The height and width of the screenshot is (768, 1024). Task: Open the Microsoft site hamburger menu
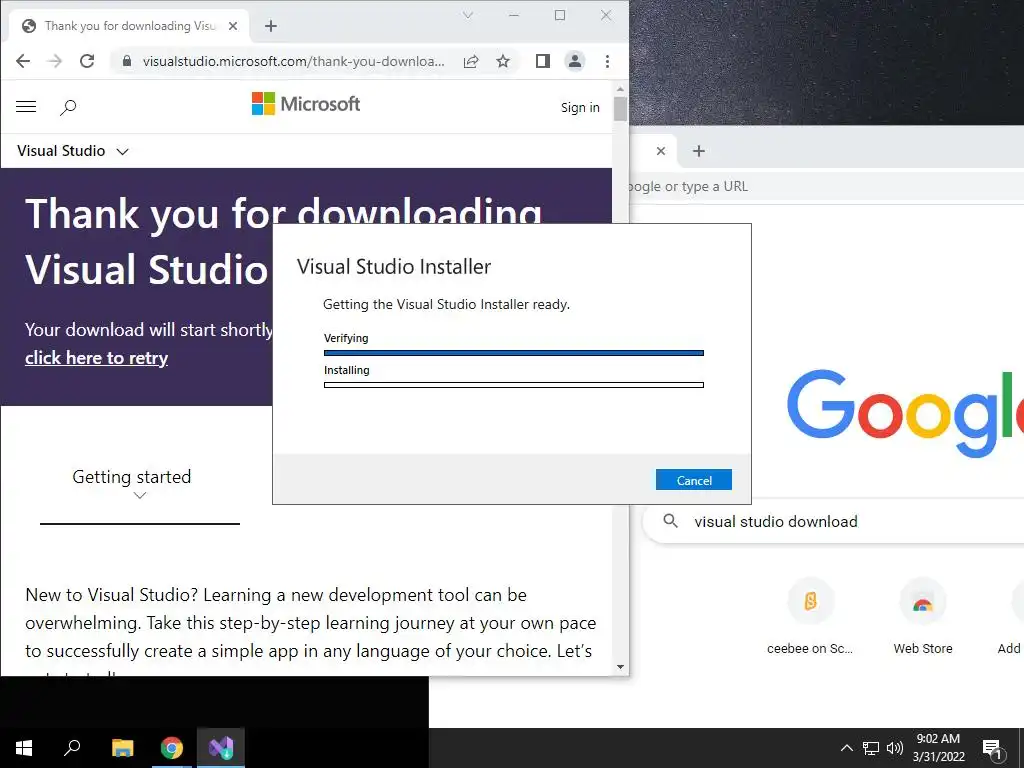pyautogui.click(x=26, y=106)
